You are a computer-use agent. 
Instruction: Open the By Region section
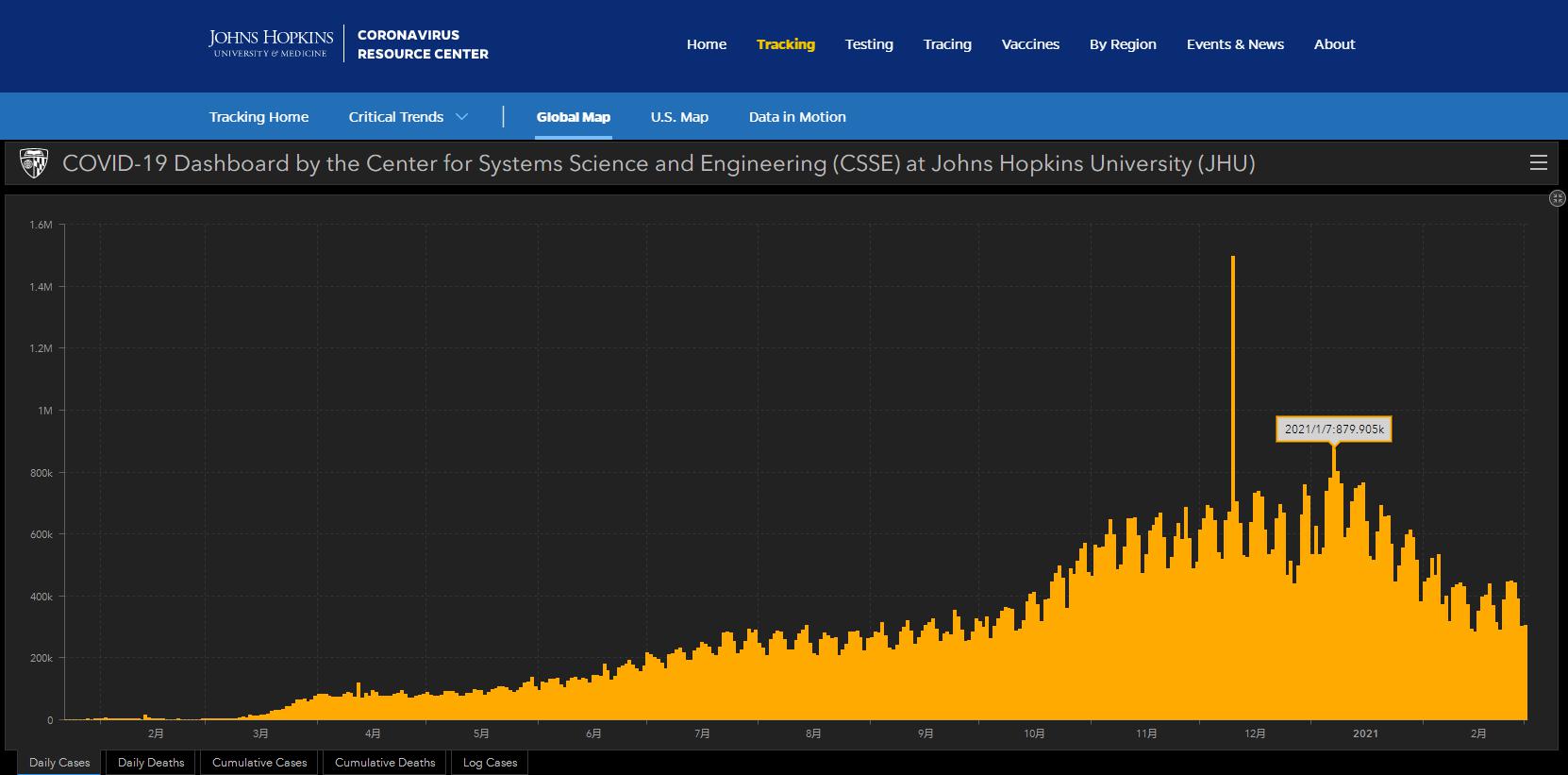click(1123, 44)
